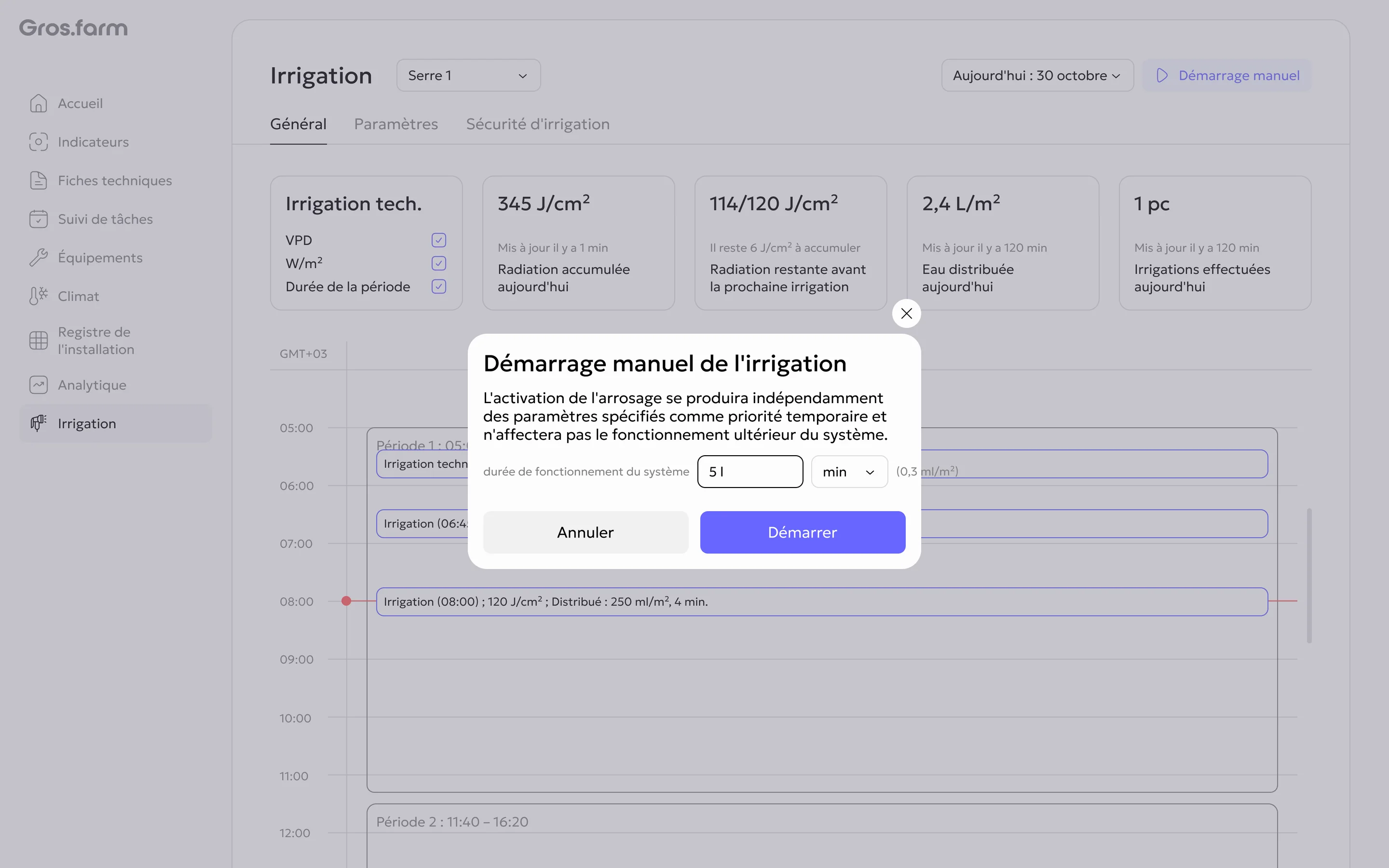Viewport: 1389px width, 868px height.
Task: Toggle the W/m² checkbox
Action: [438, 263]
